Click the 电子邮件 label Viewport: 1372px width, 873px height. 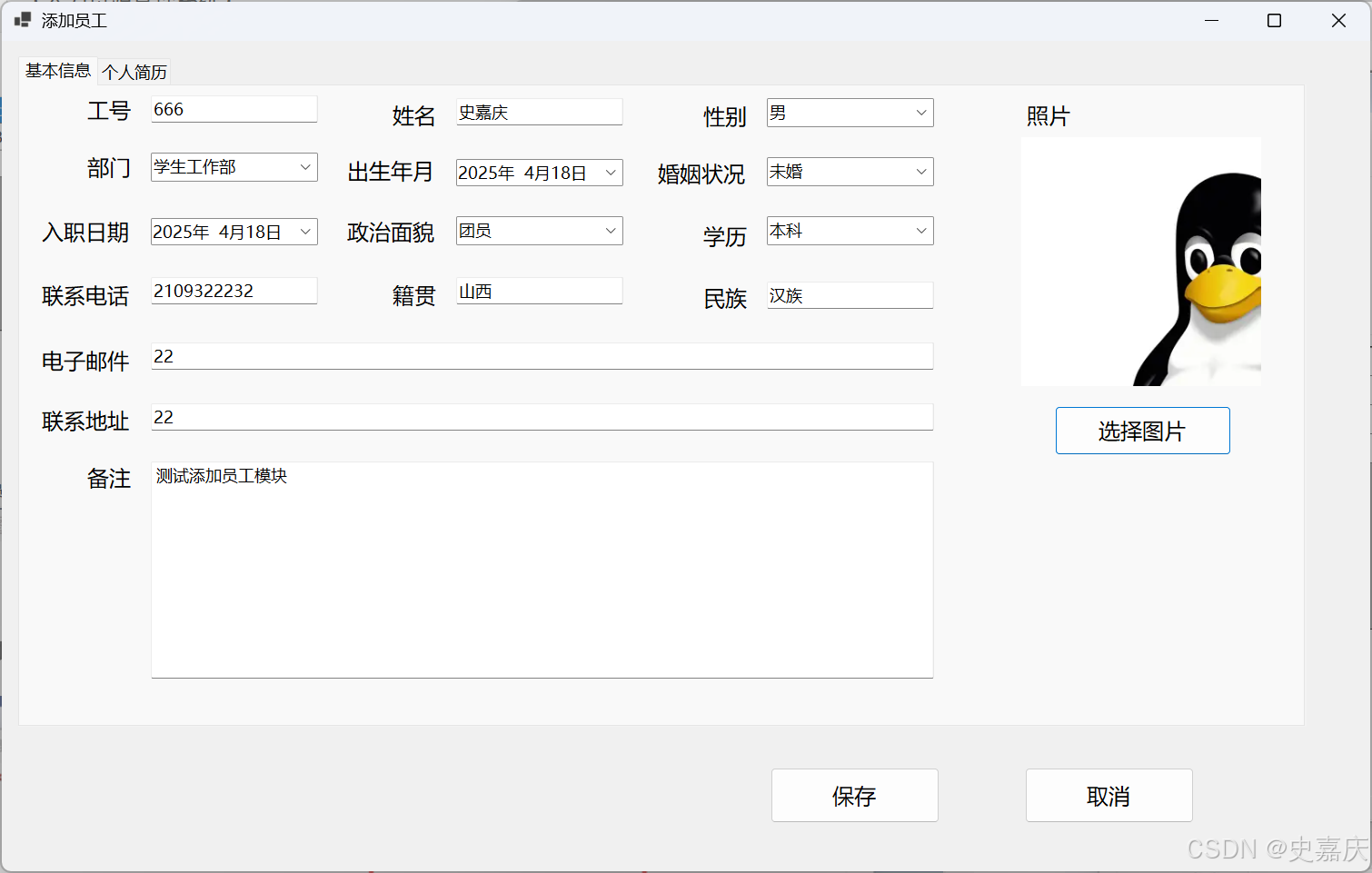pyautogui.click(x=85, y=362)
